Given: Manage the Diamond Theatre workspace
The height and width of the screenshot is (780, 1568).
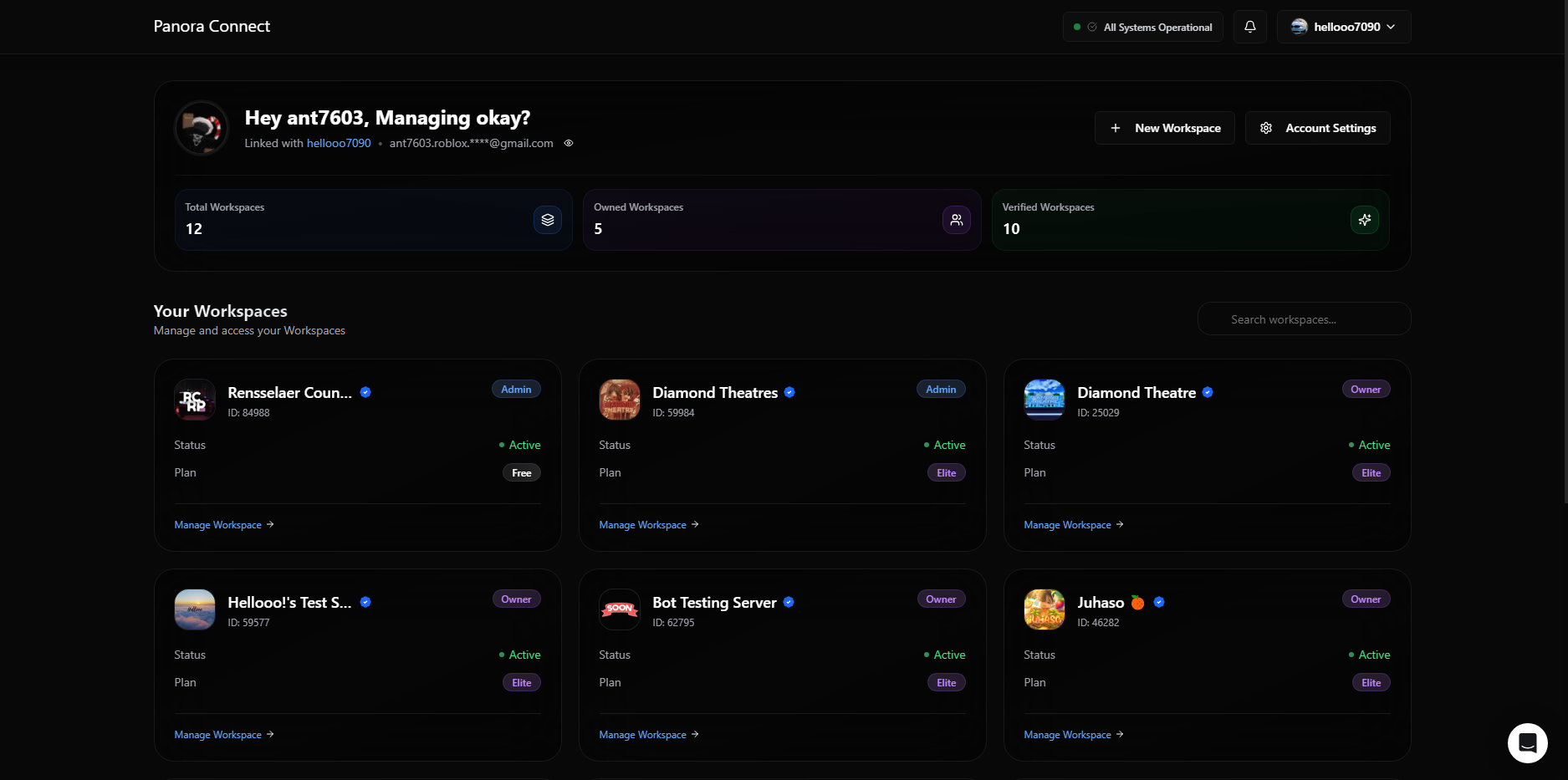Looking at the screenshot, I should click(1067, 524).
